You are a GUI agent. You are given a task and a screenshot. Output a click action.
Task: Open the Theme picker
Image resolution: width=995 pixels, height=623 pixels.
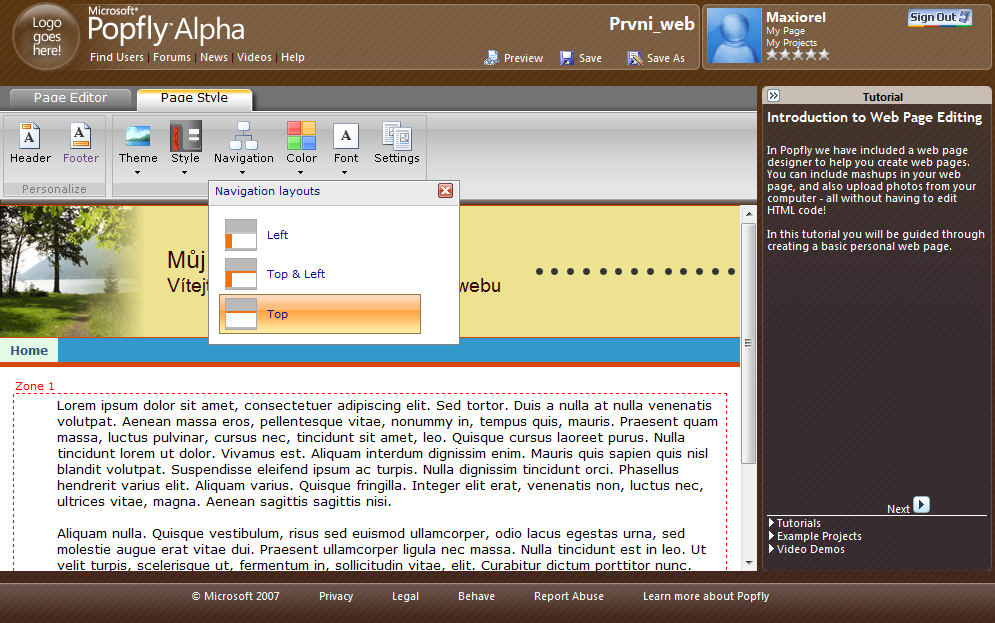click(x=138, y=136)
